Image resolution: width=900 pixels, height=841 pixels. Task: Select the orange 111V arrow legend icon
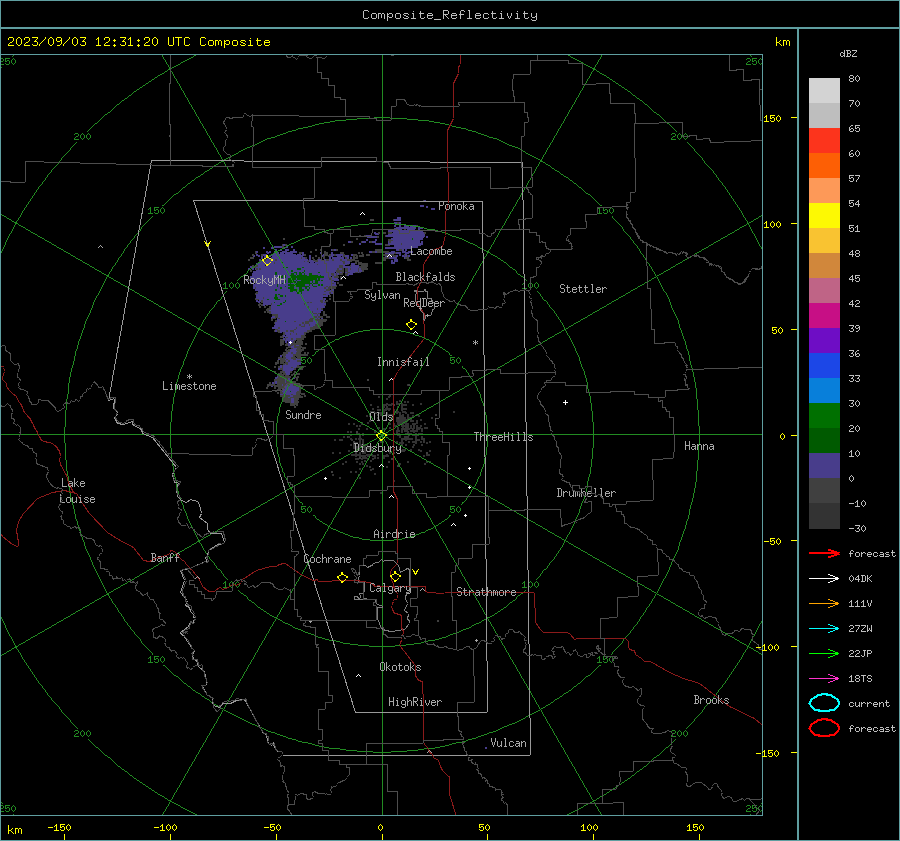tap(824, 603)
